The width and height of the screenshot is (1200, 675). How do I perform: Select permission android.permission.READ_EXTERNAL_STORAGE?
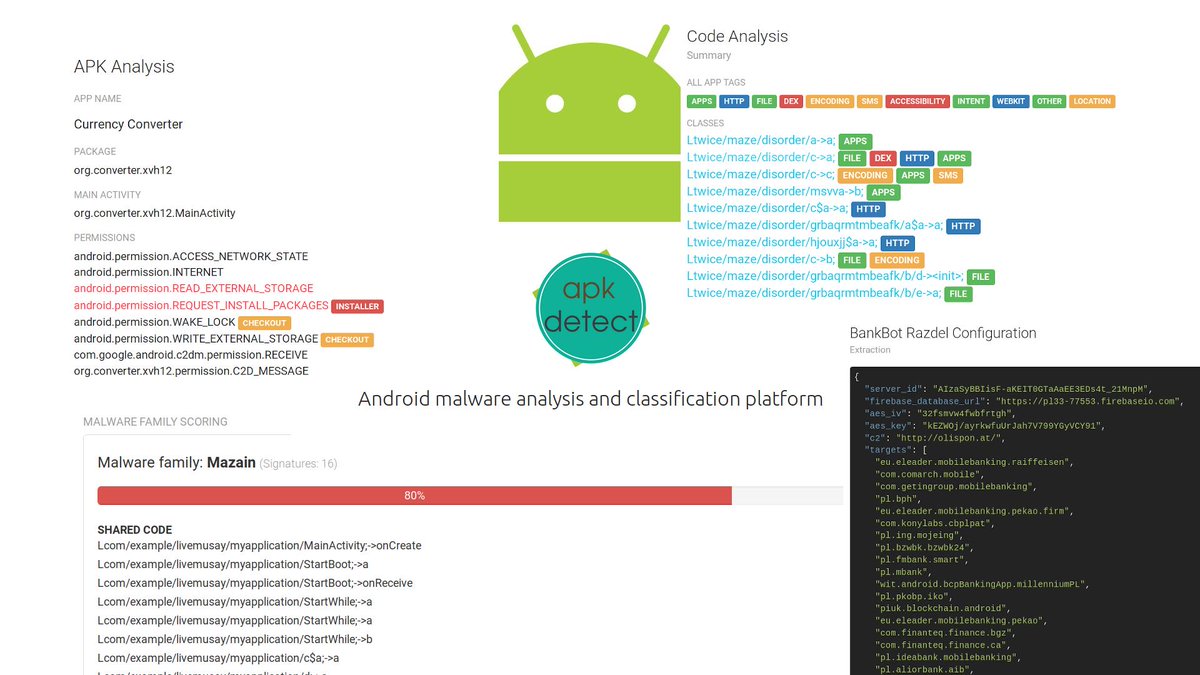pyautogui.click(x=194, y=289)
